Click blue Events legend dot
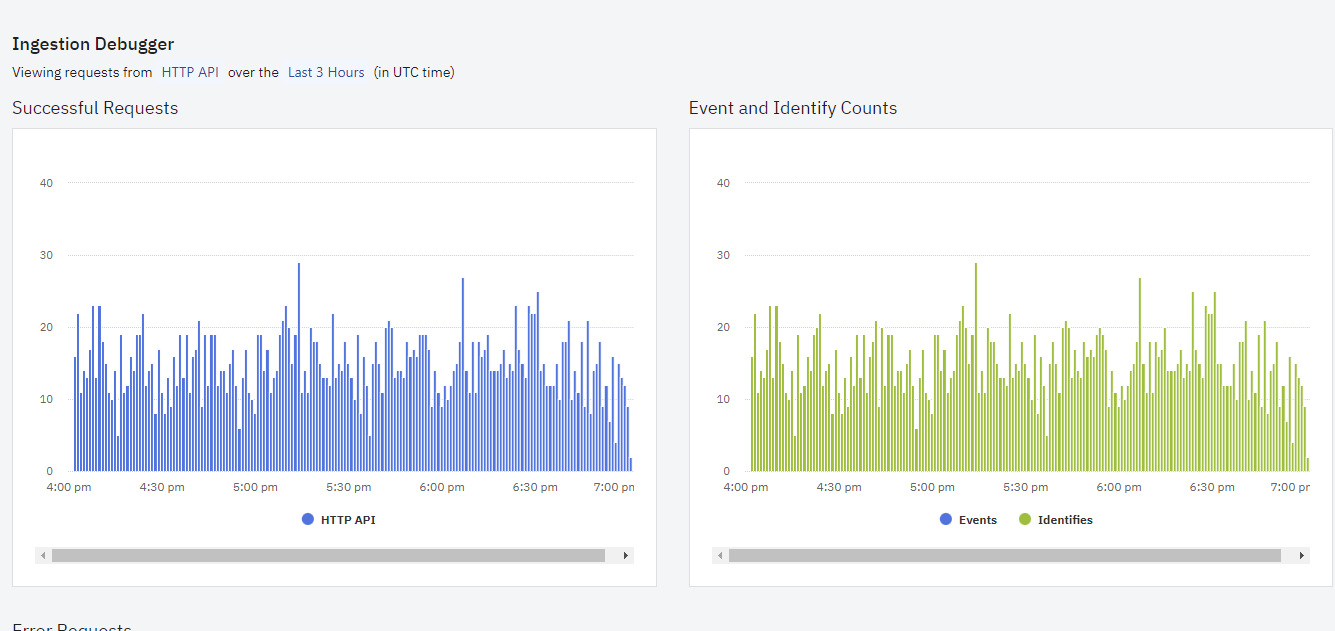1335x631 pixels. click(946, 520)
